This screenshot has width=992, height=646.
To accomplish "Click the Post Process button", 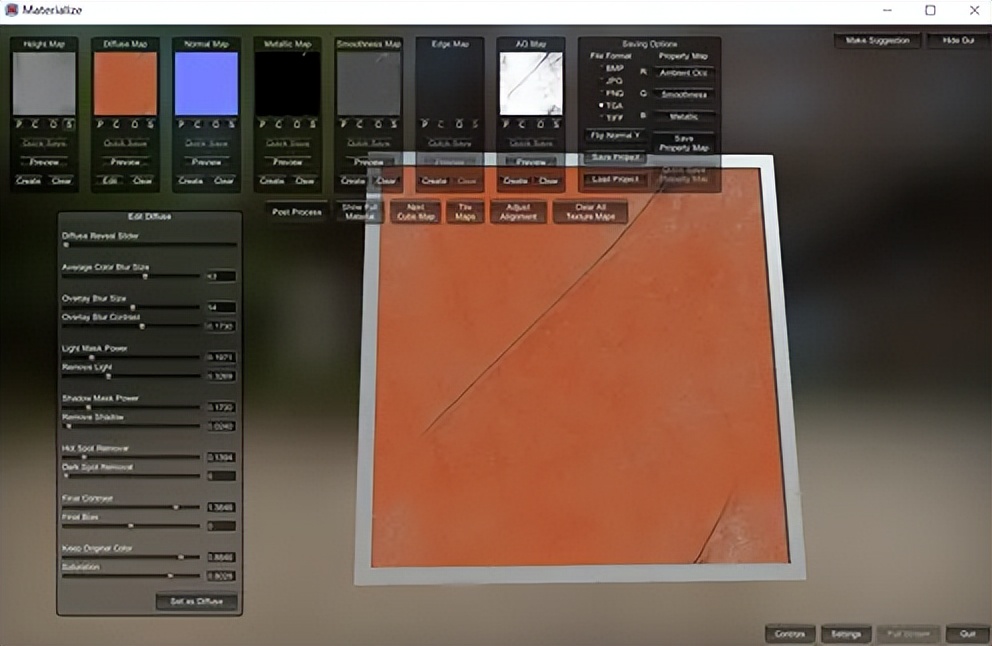I will tap(297, 212).
